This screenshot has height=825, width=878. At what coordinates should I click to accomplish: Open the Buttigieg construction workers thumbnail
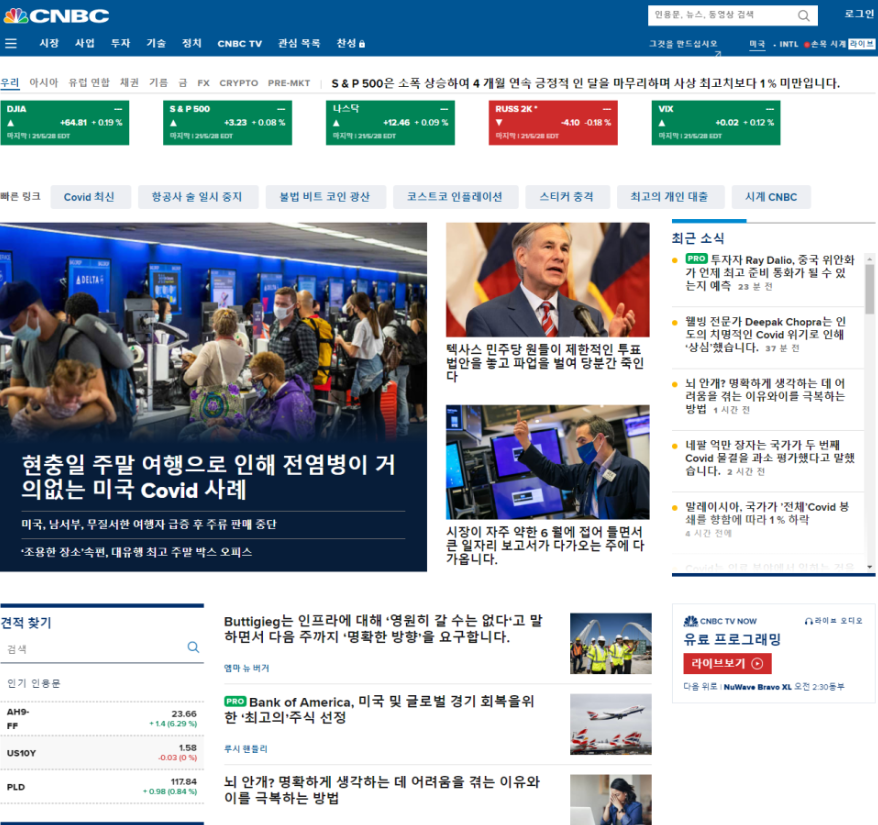(610, 643)
